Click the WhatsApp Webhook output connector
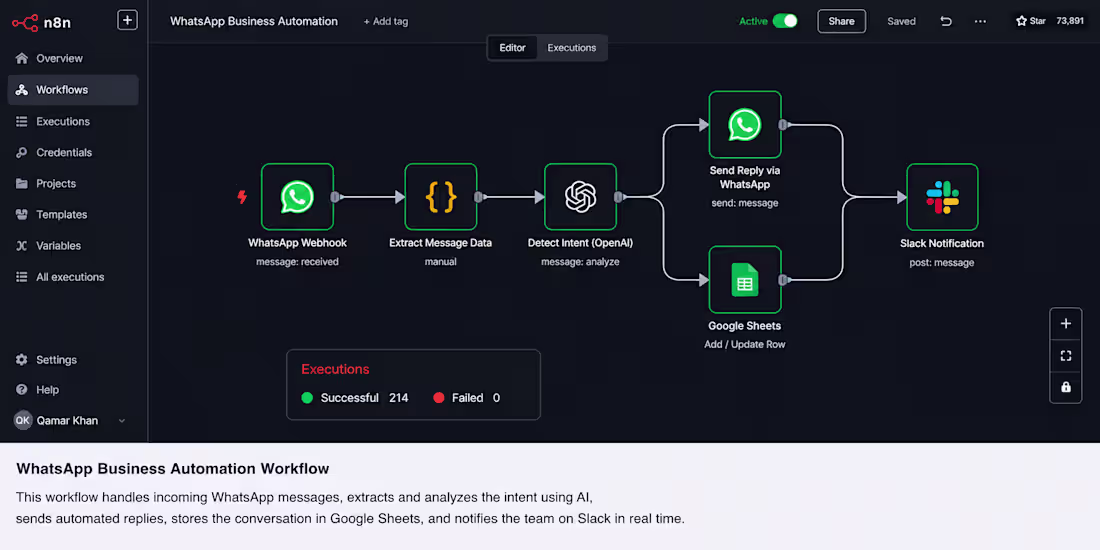 (x=336, y=197)
